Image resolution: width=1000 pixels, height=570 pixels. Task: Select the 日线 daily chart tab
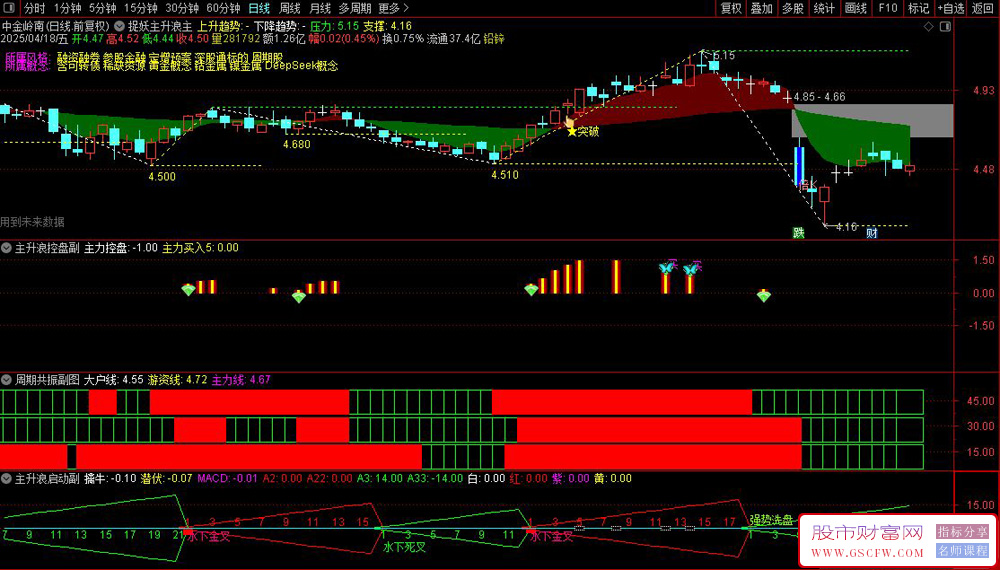(x=259, y=8)
